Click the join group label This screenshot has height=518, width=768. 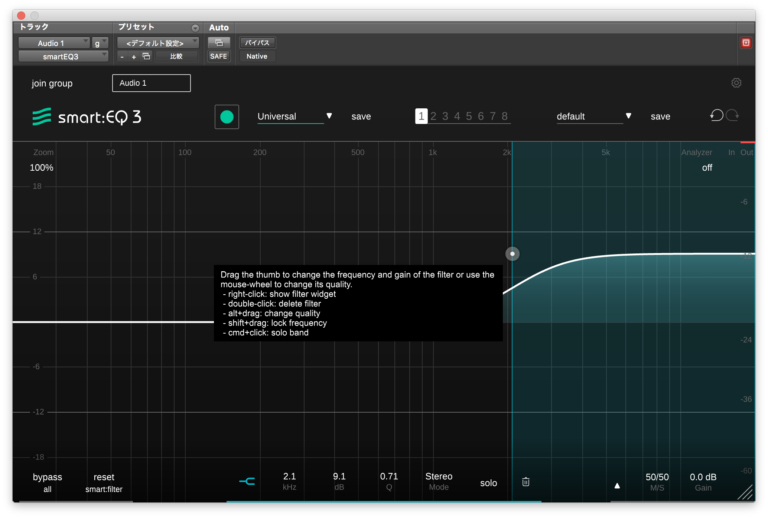tap(52, 83)
